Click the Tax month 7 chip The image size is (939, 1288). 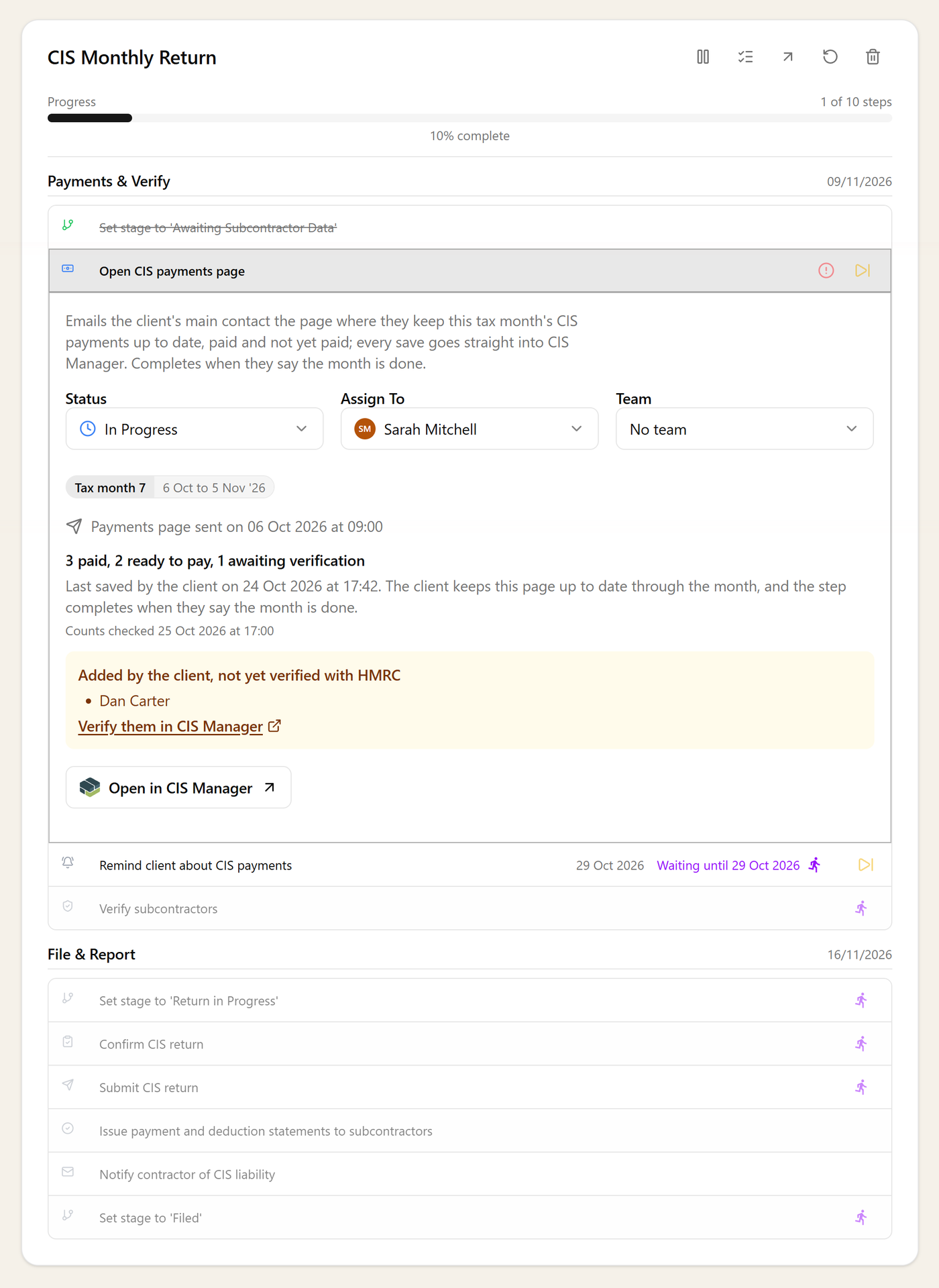110,488
